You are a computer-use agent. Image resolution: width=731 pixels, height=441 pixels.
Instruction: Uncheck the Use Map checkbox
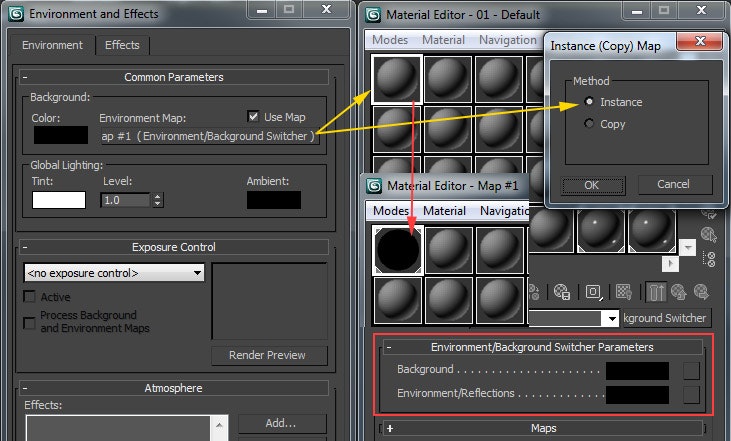point(254,116)
